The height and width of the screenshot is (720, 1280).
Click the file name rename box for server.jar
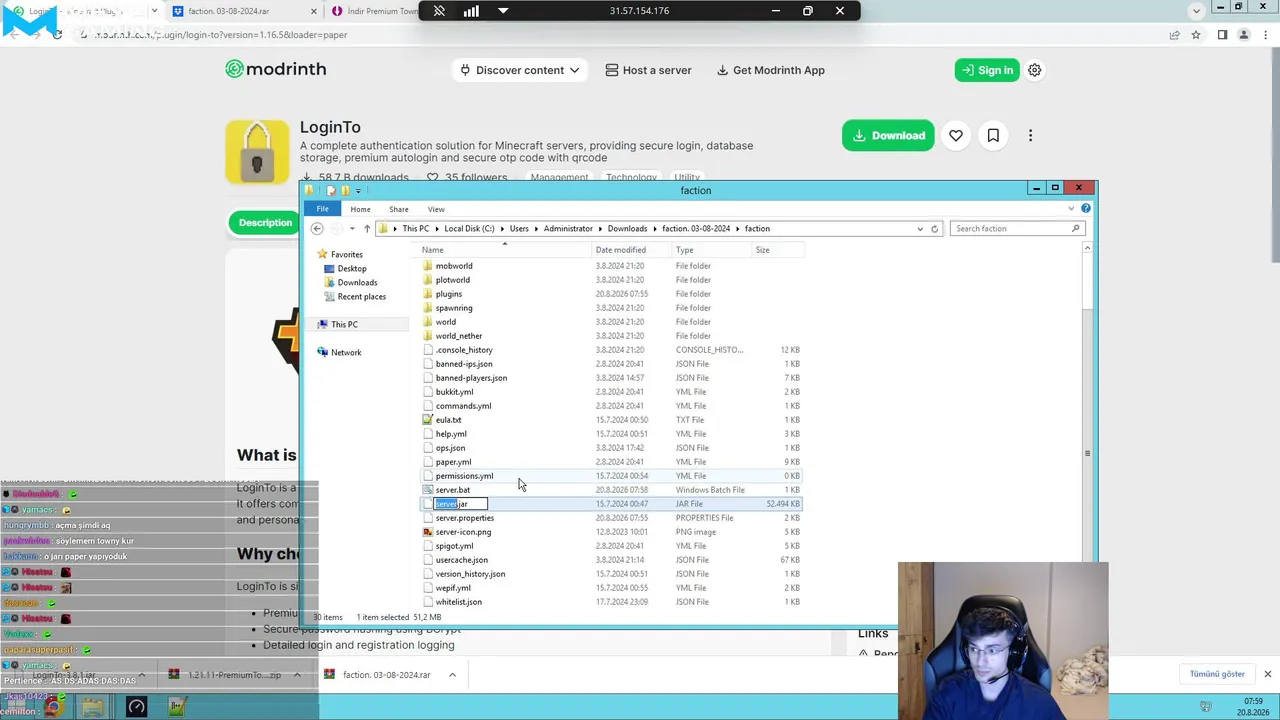pyautogui.click(x=461, y=504)
